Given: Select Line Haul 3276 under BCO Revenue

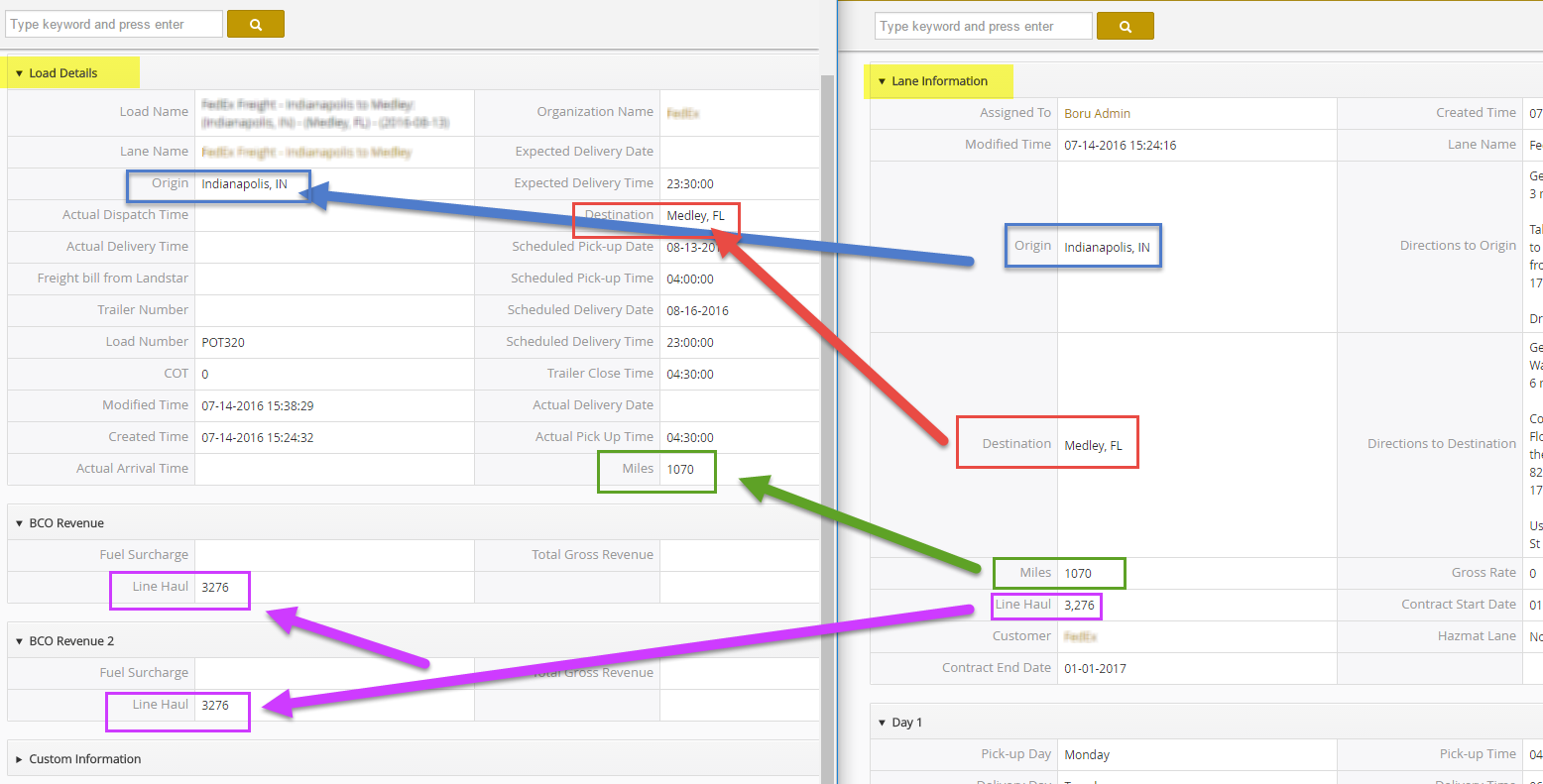Looking at the screenshot, I should coord(215,587).
